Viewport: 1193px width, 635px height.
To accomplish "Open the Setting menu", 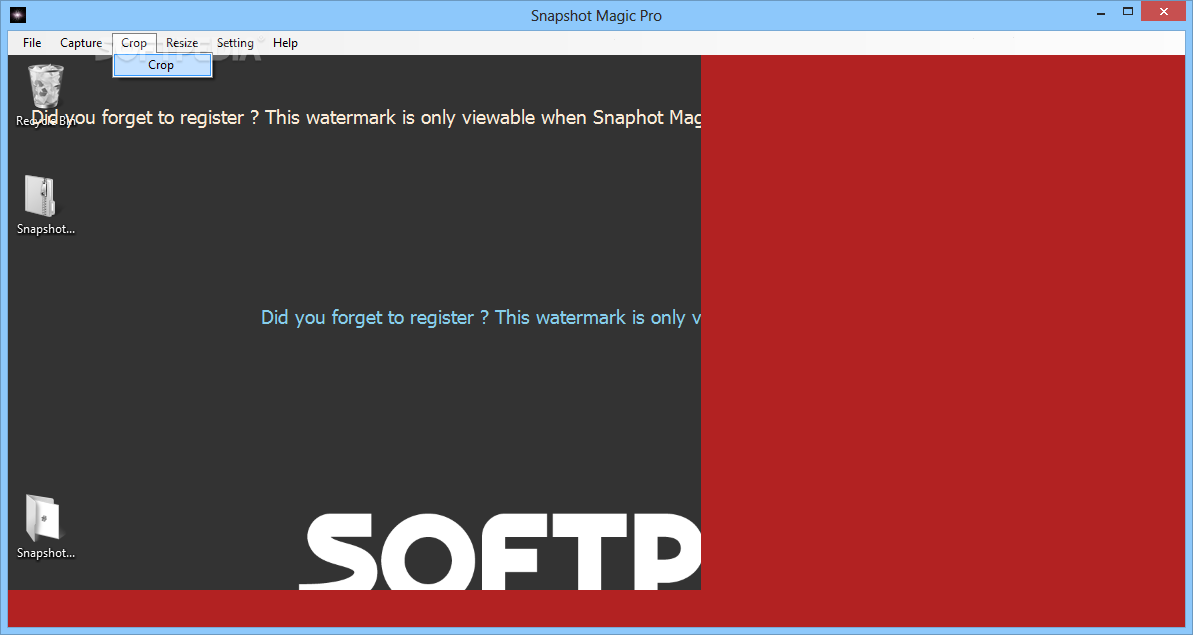I will point(235,43).
